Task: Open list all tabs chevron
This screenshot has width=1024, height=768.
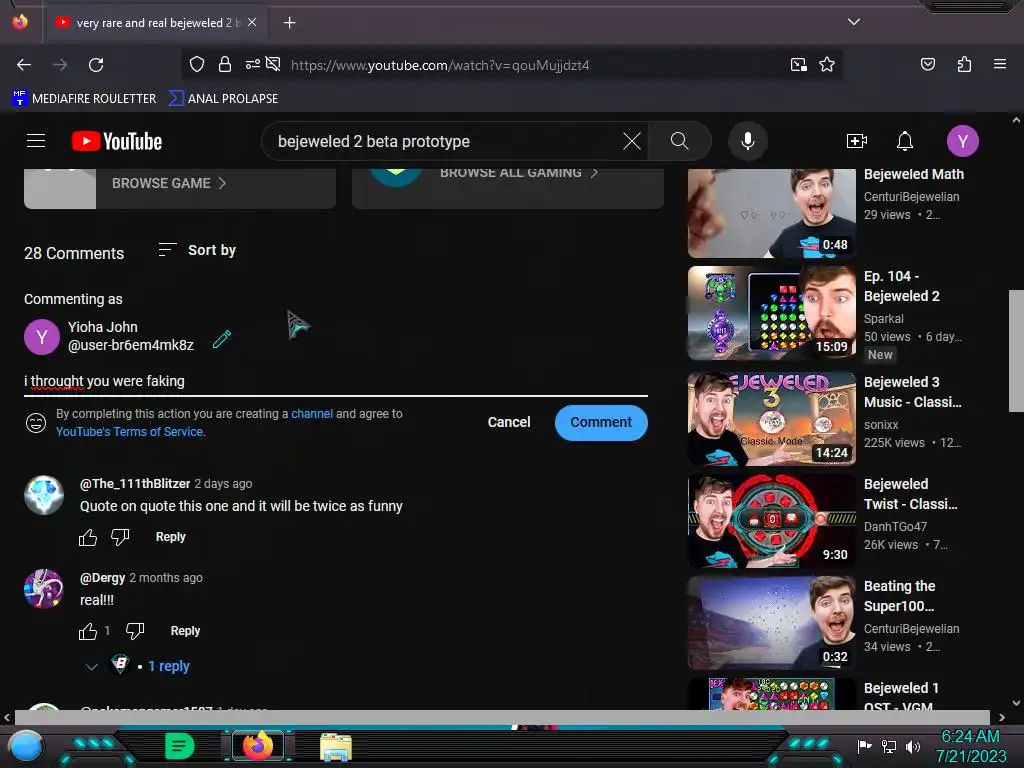Action: [x=854, y=22]
